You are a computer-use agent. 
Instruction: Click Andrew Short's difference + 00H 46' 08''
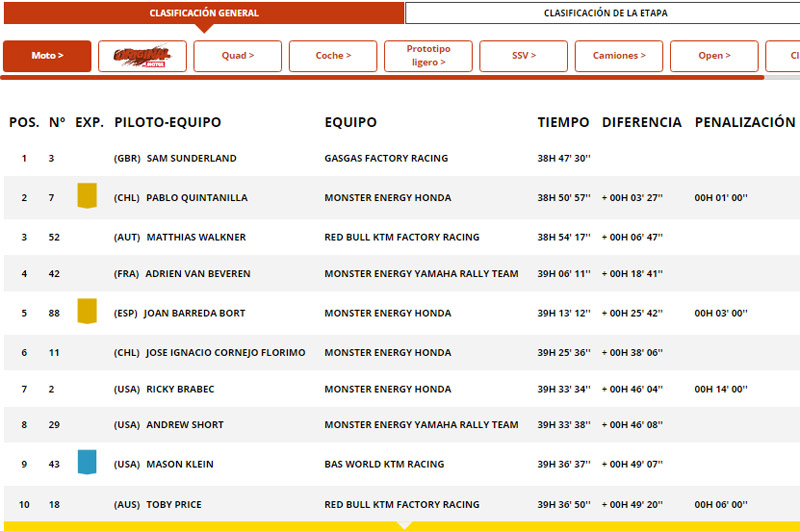632,424
